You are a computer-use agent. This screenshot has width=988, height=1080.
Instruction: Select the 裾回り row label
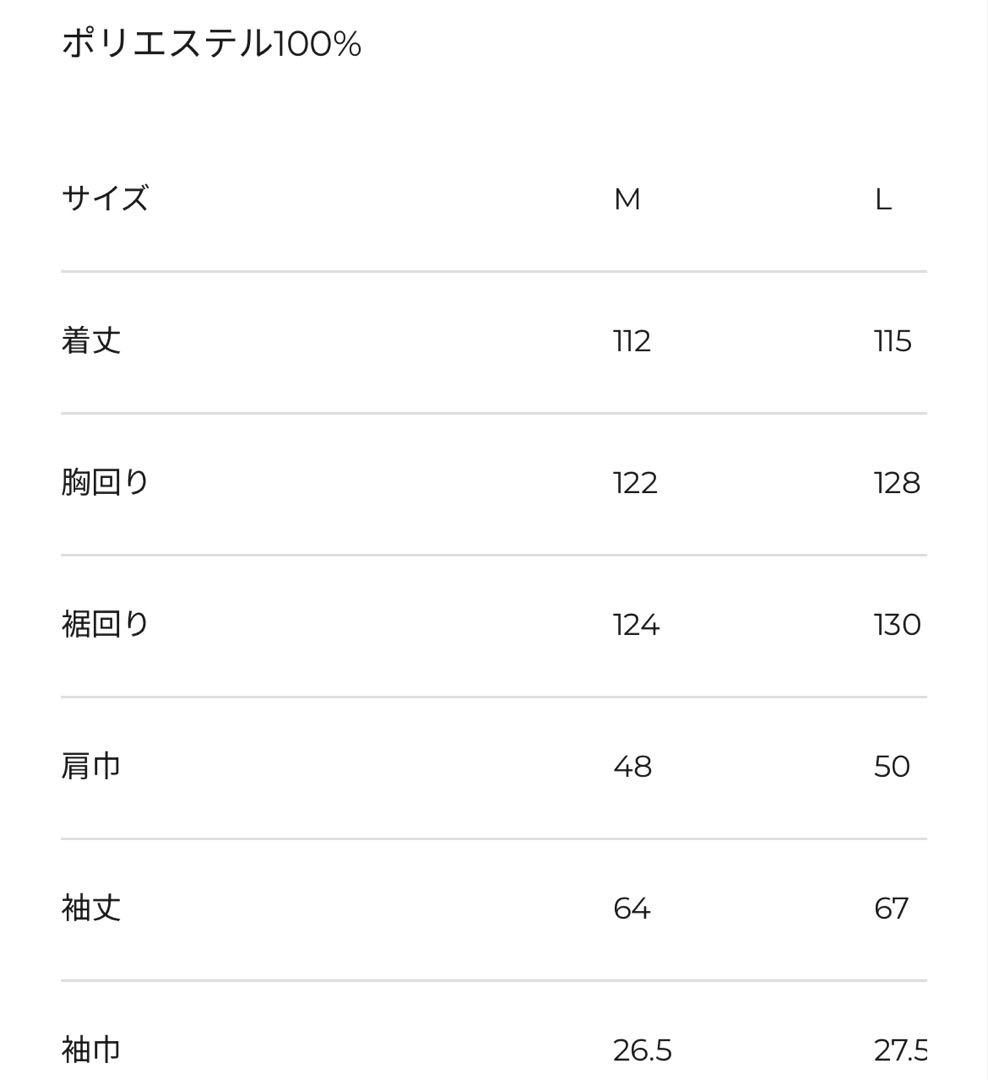click(x=105, y=625)
